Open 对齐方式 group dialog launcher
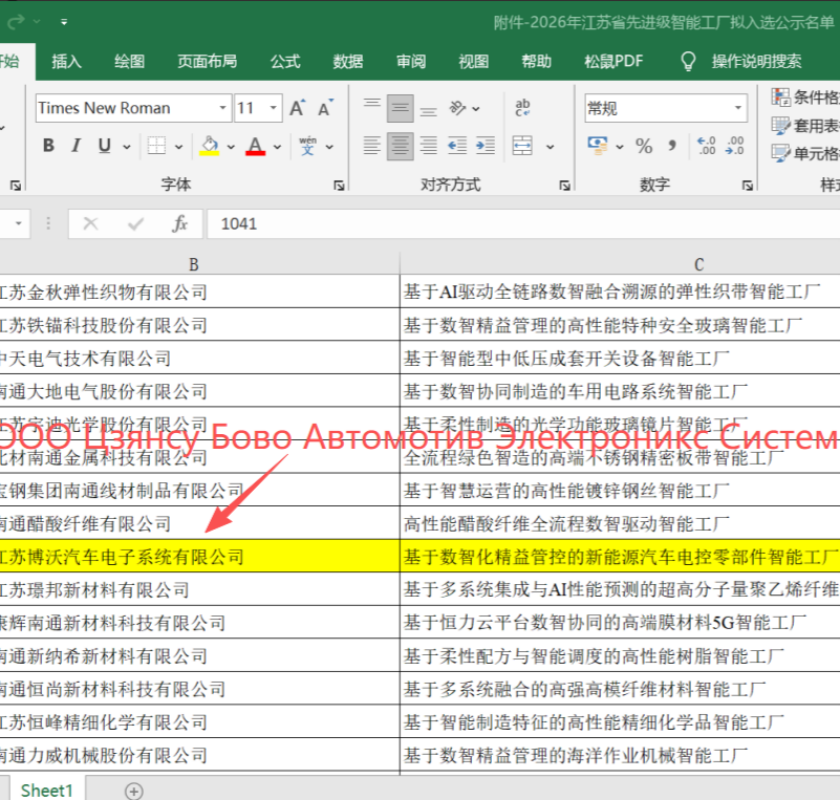The height and width of the screenshot is (800, 840). [564, 185]
